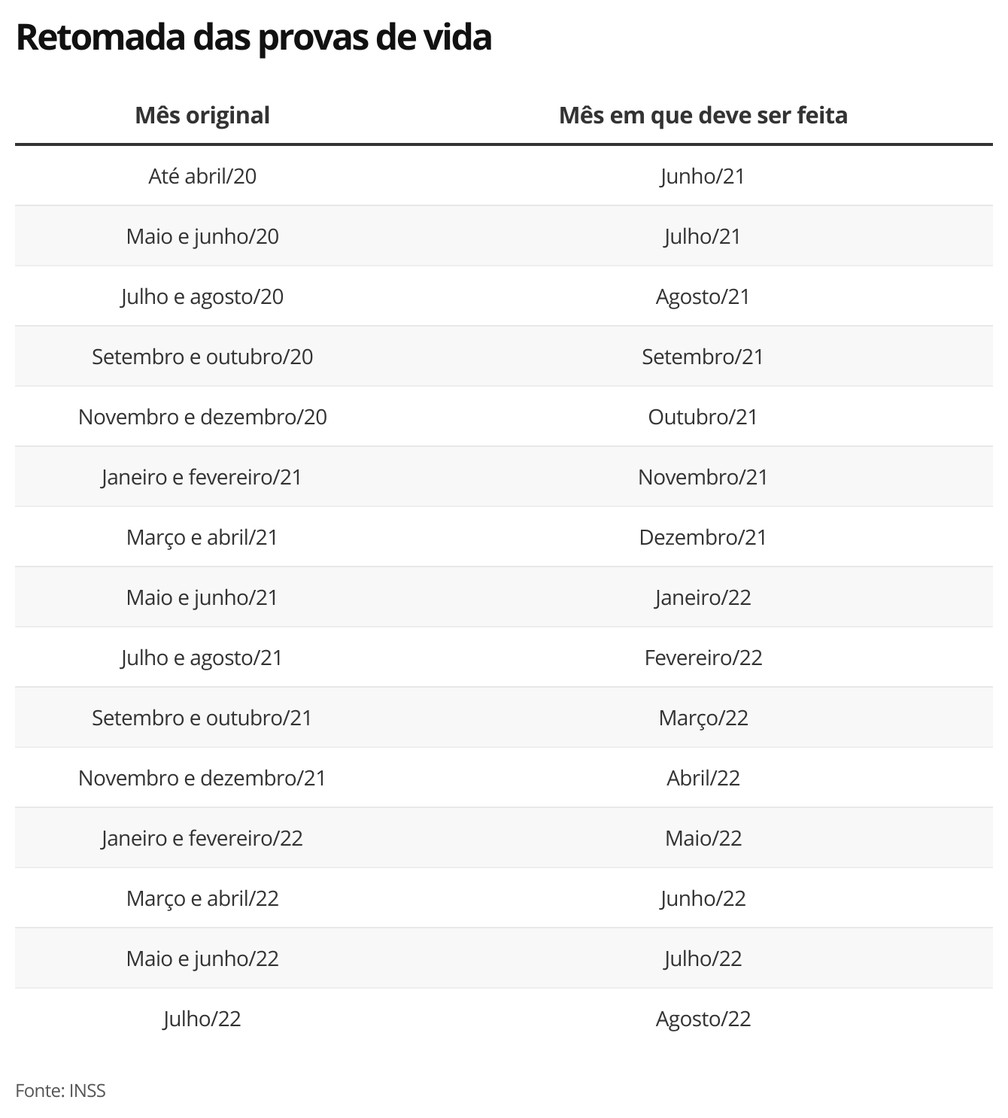Select the 'Abril/22' cell
The image size is (1008, 1118).
click(x=703, y=778)
